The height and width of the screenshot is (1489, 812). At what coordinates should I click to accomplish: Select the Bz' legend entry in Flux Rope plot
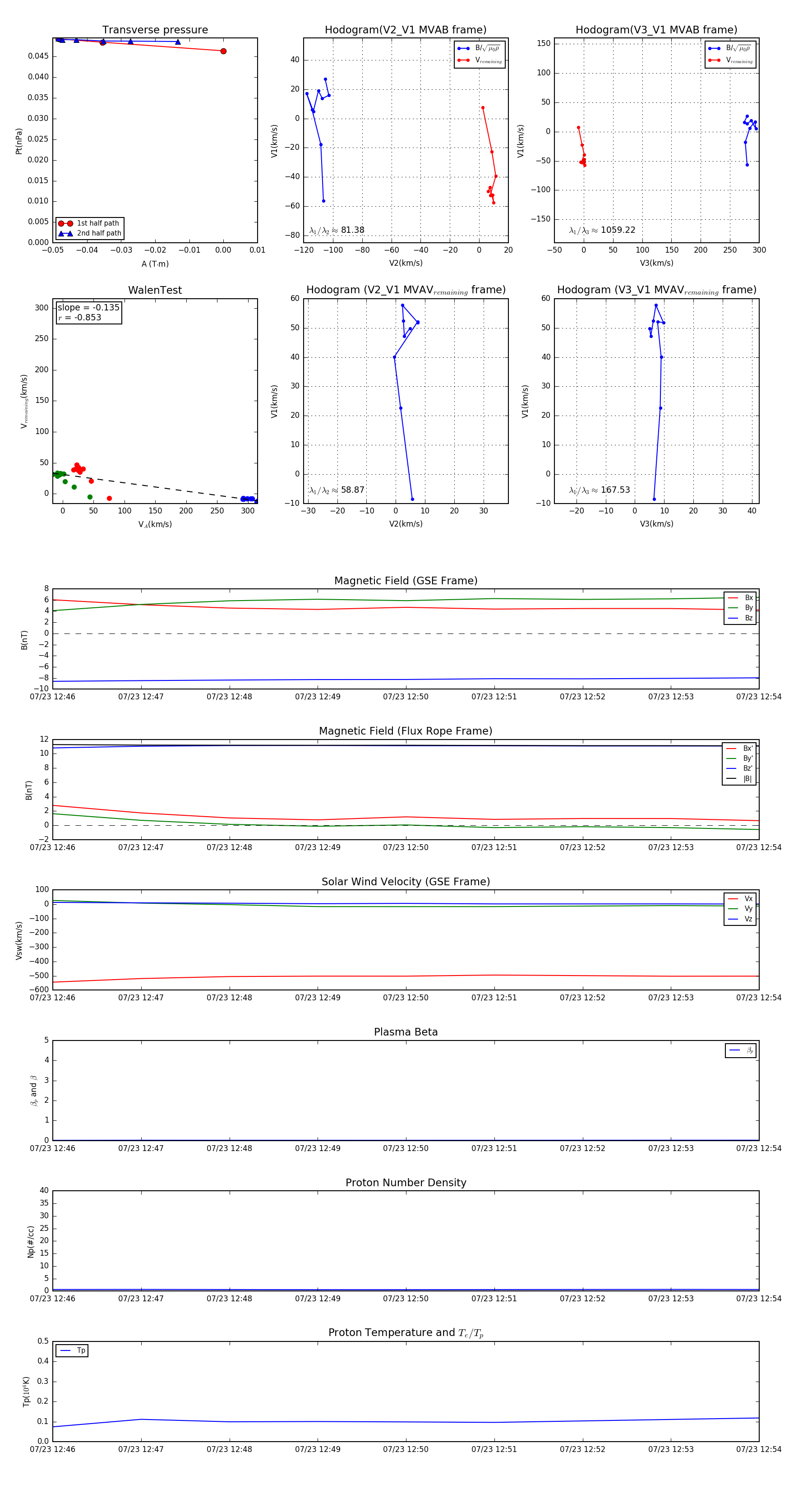tap(739, 769)
